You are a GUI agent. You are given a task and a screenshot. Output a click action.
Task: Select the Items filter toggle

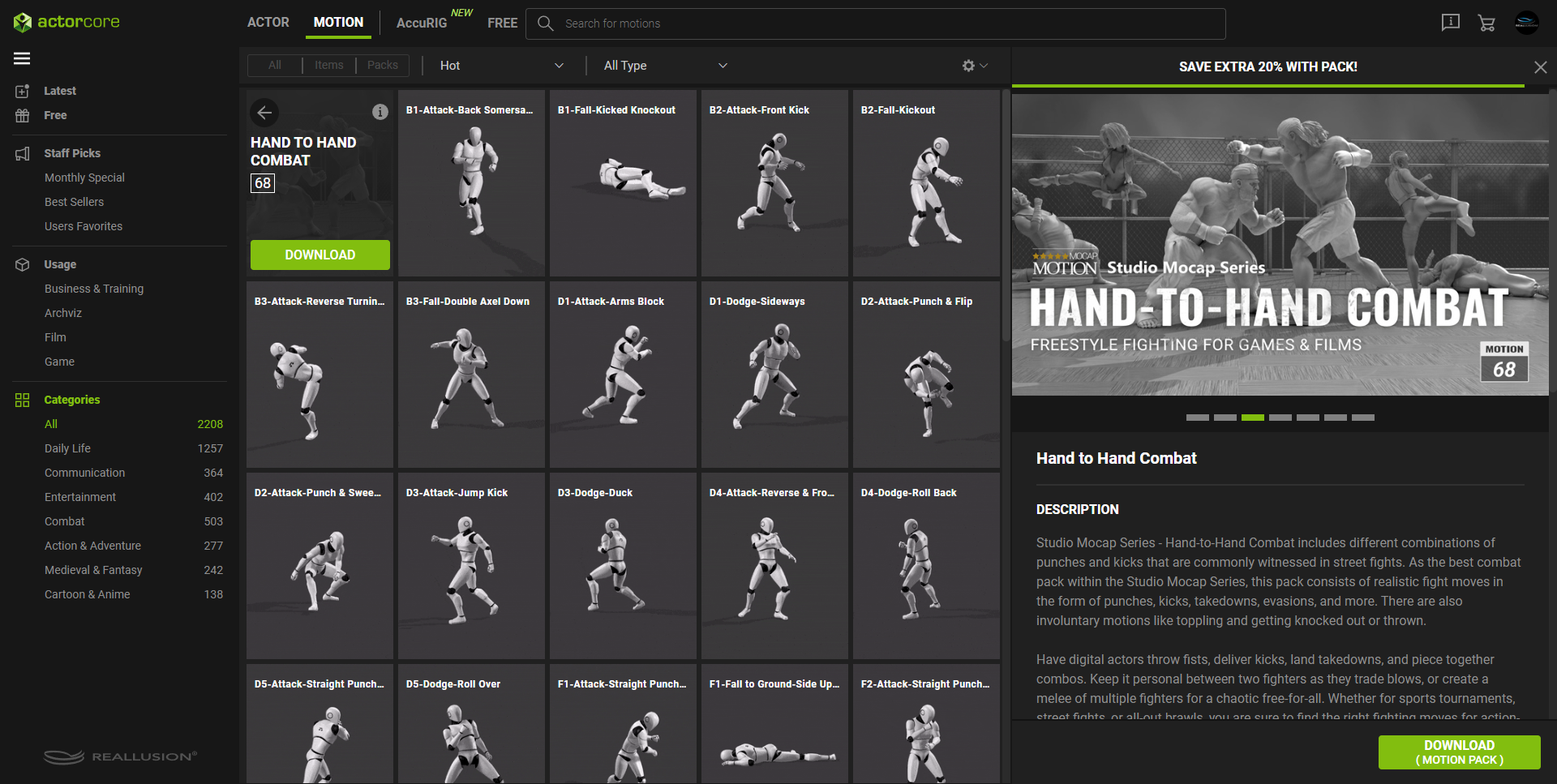point(328,66)
